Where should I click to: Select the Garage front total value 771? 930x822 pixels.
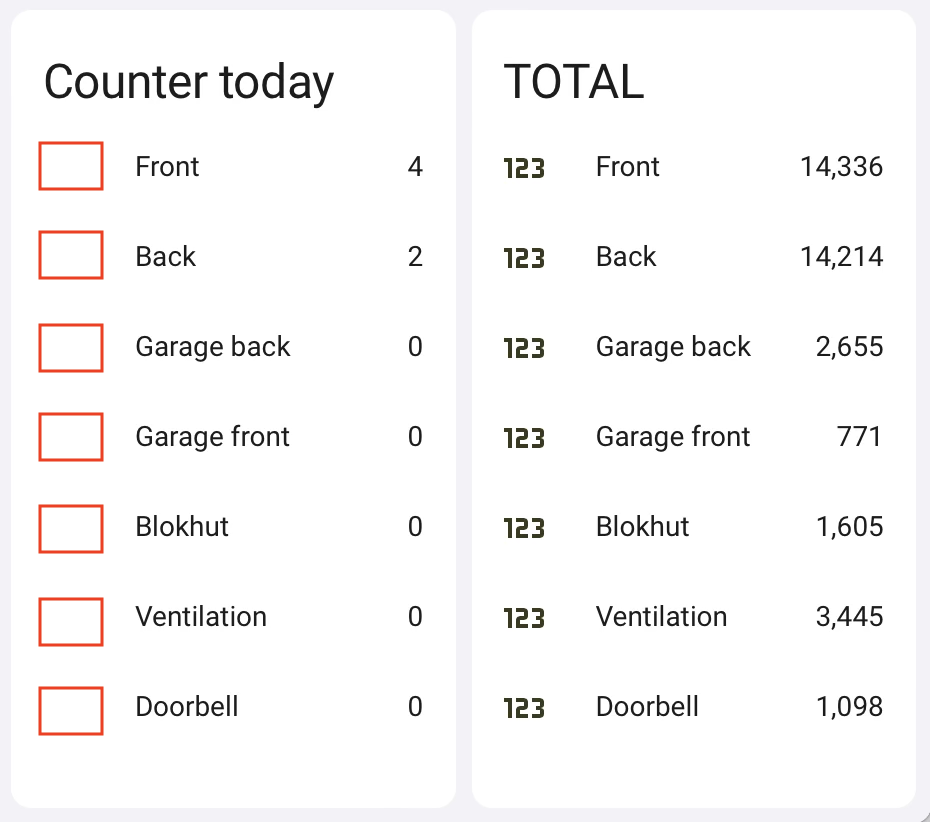859,437
